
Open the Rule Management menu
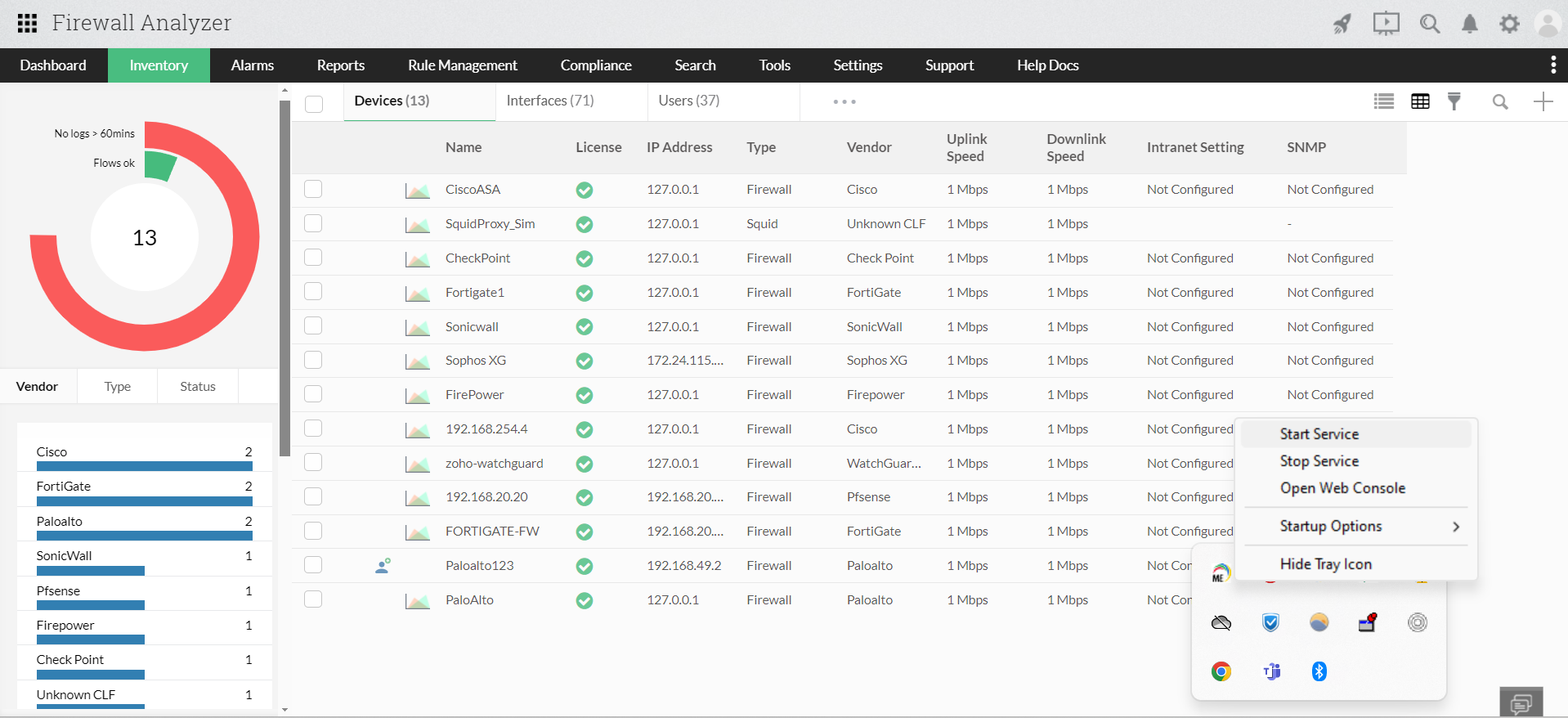(x=462, y=65)
